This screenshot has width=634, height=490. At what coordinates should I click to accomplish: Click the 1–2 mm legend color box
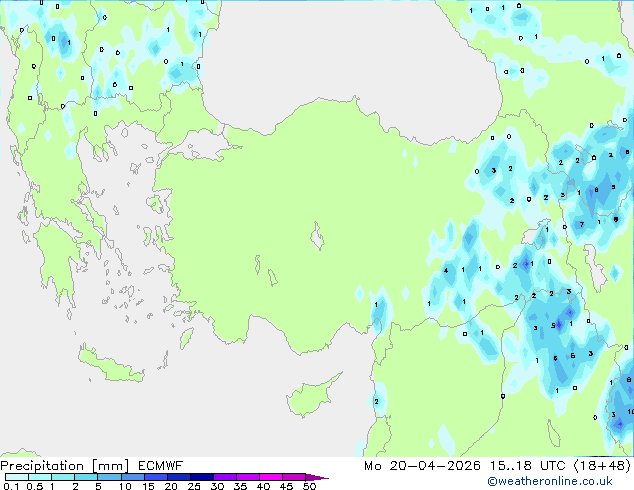(x=63, y=477)
